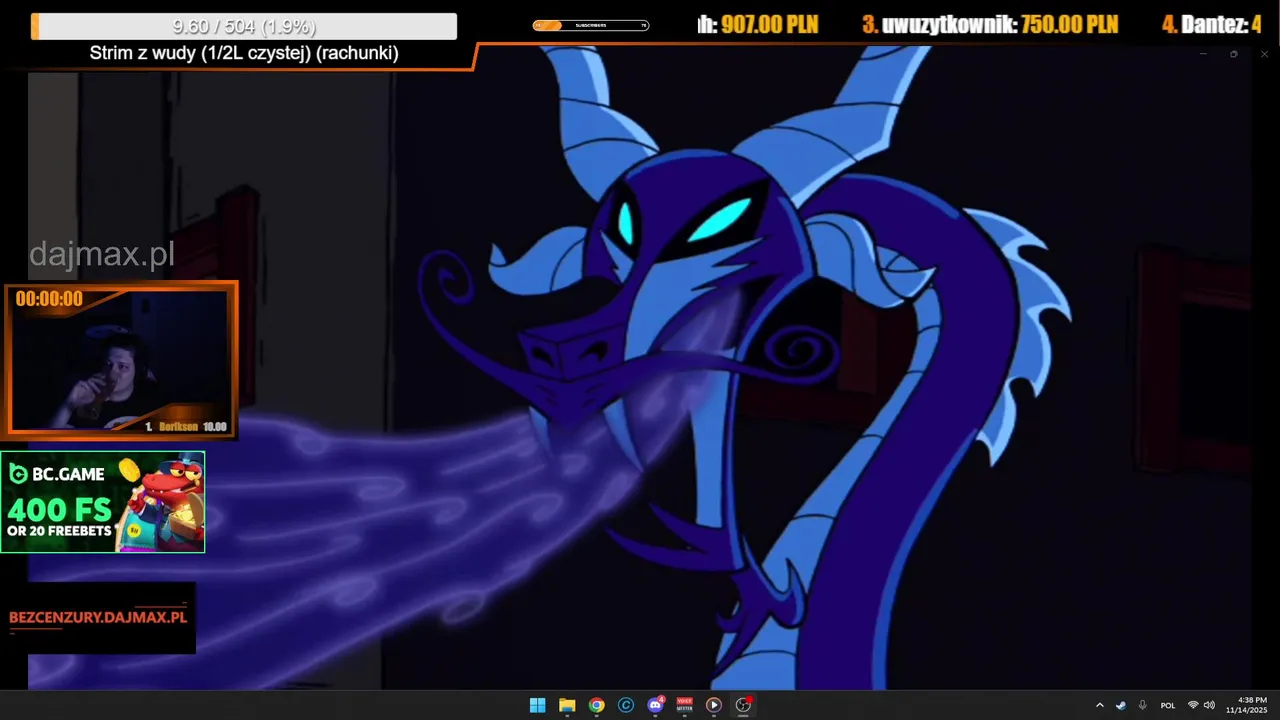Click the 00:00:00 timer on webcam

coord(49,299)
